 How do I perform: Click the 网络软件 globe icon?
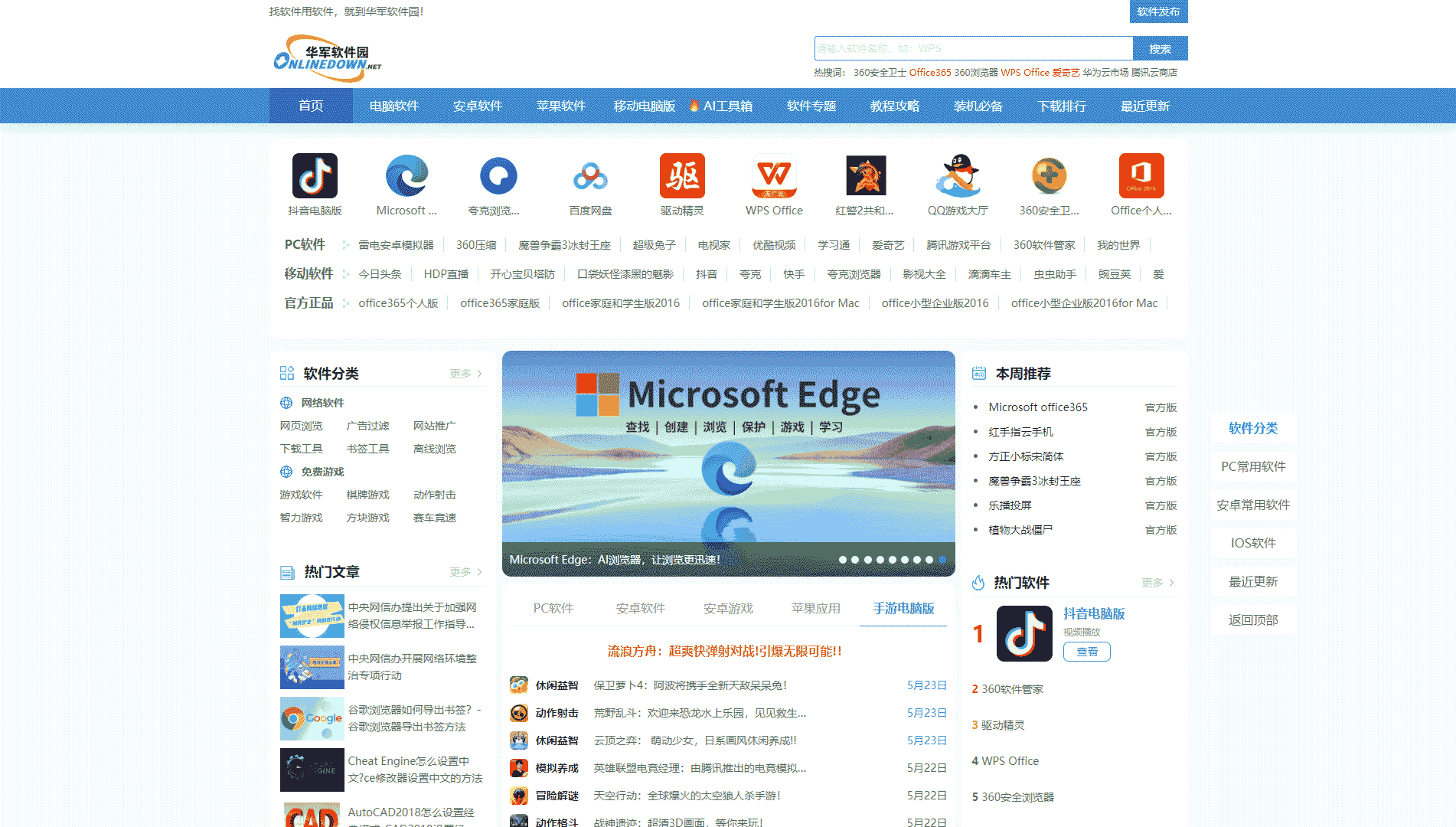coord(286,403)
